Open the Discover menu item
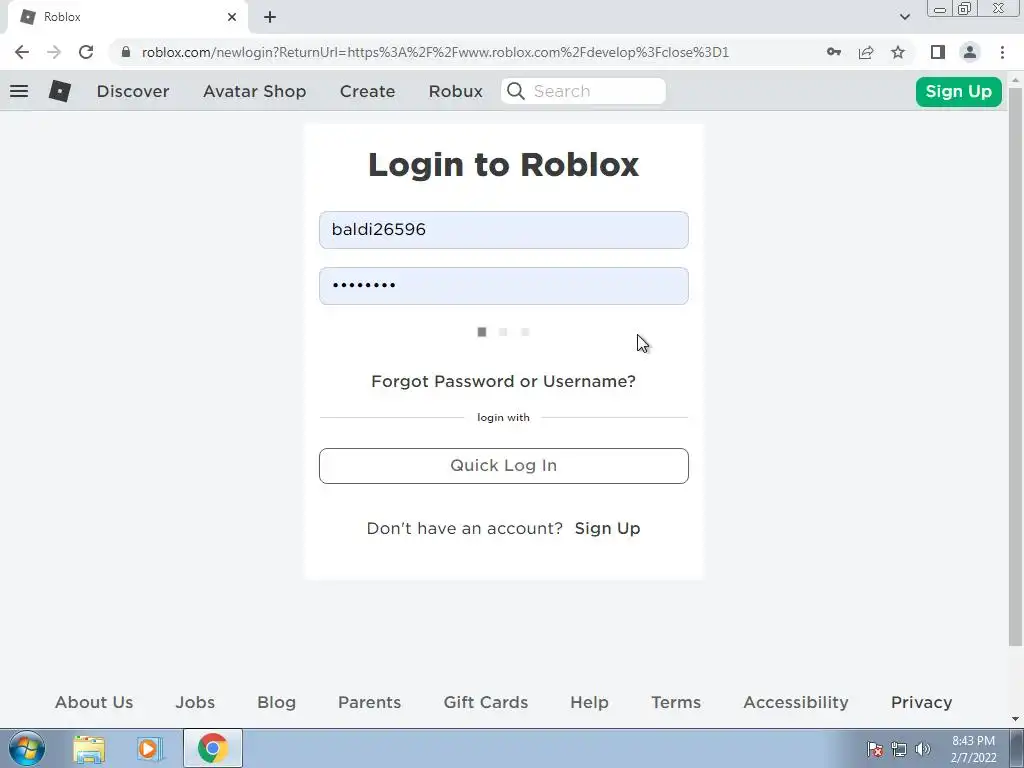This screenshot has width=1024, height=768. pos(133,91)
